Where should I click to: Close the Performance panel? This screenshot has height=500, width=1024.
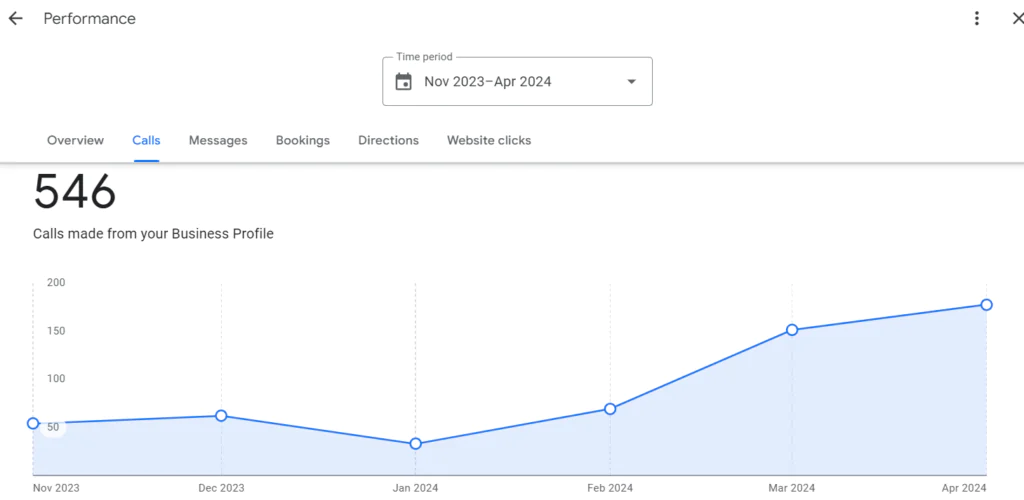(x=1017, y=19)
